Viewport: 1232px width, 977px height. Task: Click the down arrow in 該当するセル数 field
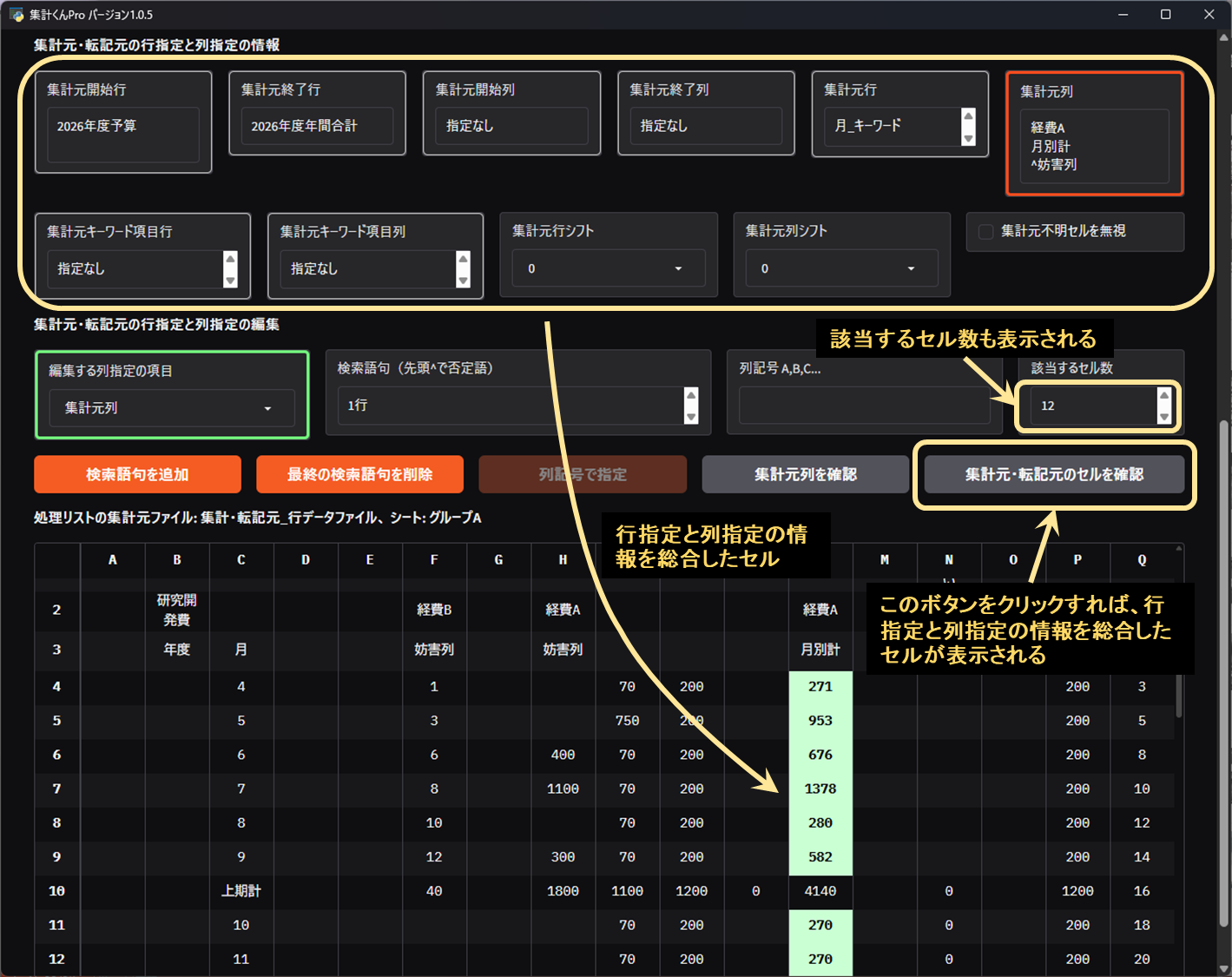click(x=1164, y=417)
